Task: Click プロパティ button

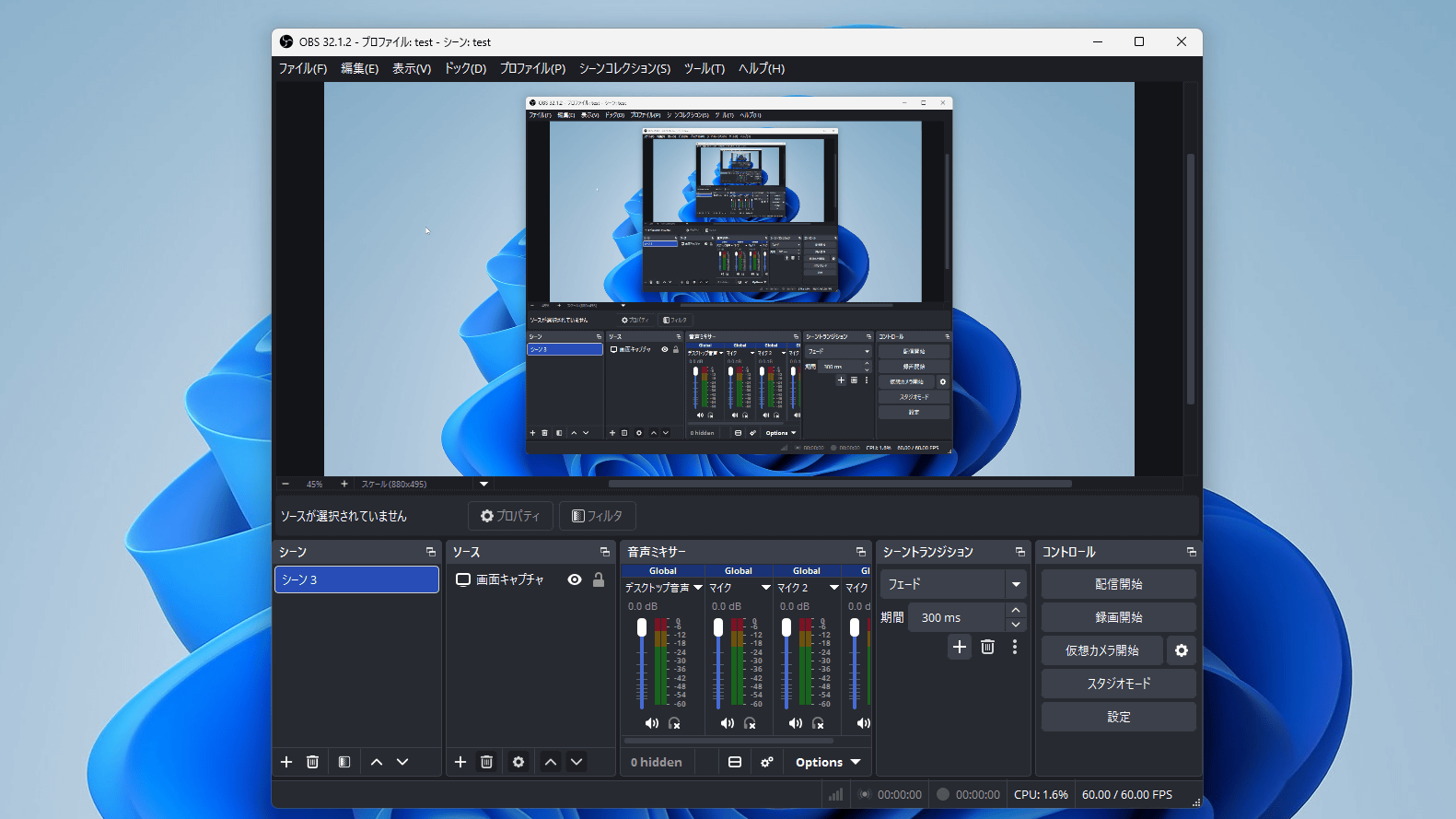Action: [510, 516]
